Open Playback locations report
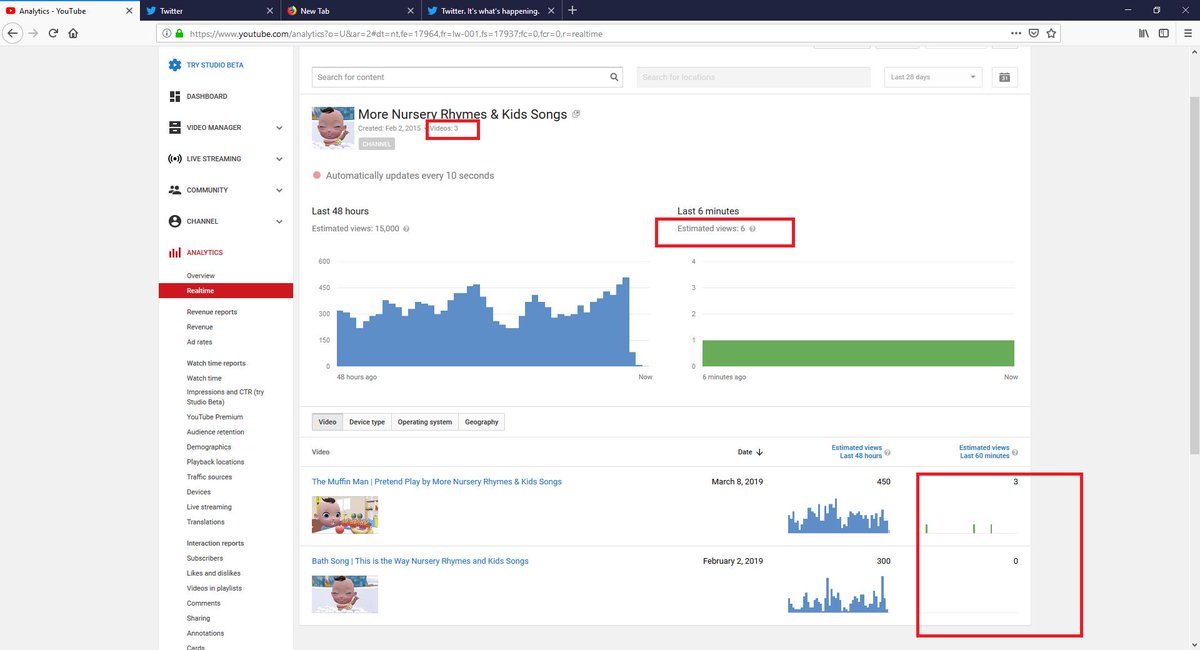Screen dimensions: 1200x650 [x=215, y=462]
